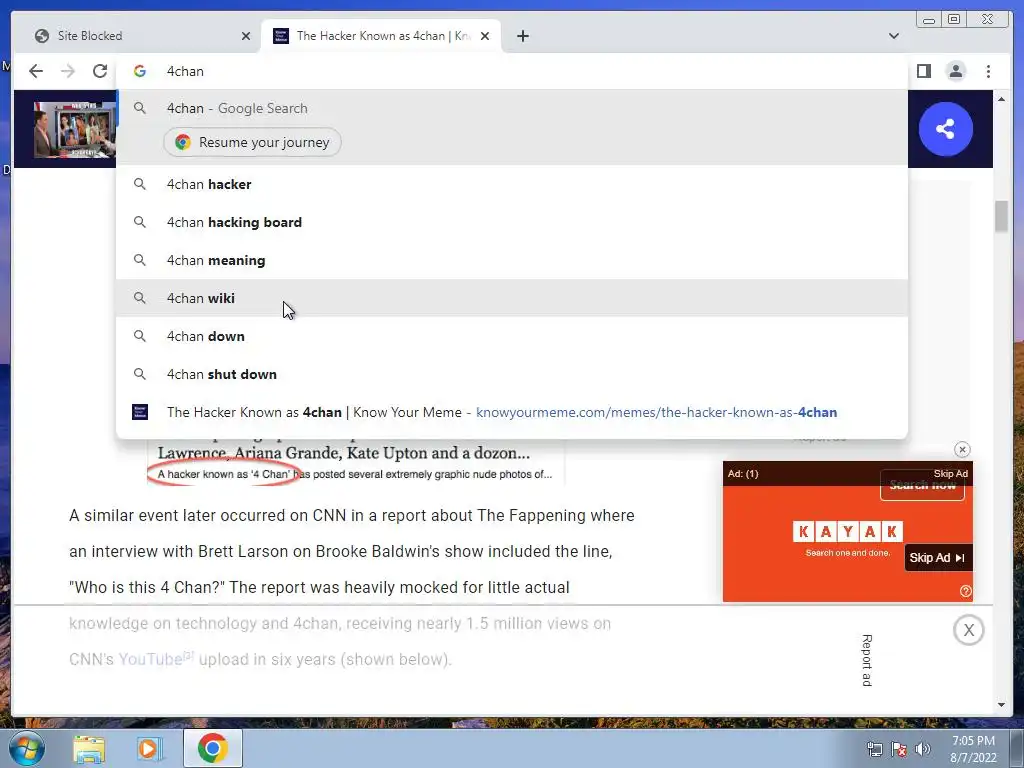This screenshot has width=1024, height=768.
Task: Choose the 4chan shut down suggestion
Action: click(511, 374)
